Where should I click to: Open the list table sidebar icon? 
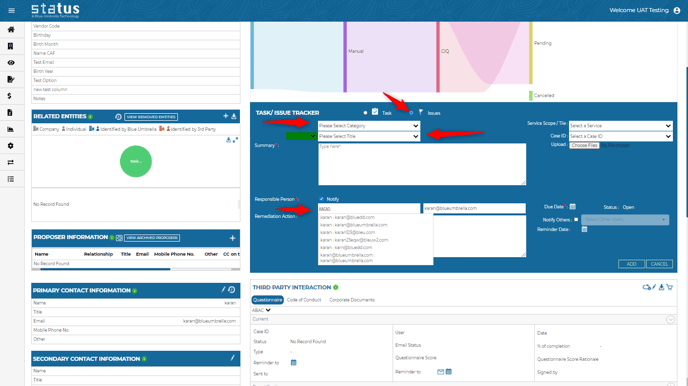pos(11,179)
